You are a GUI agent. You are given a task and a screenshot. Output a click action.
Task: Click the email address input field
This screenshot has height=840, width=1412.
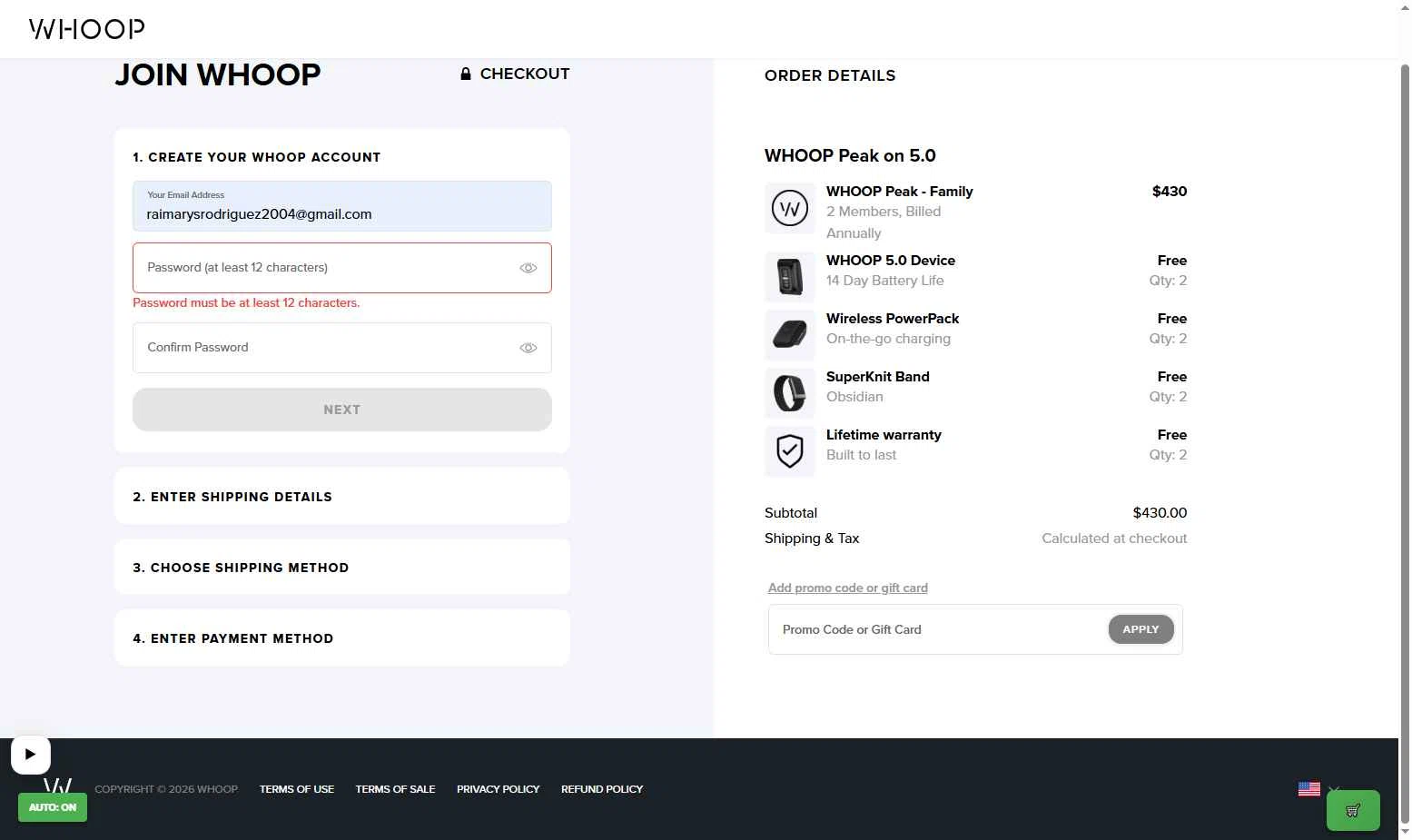coord(342,206)
